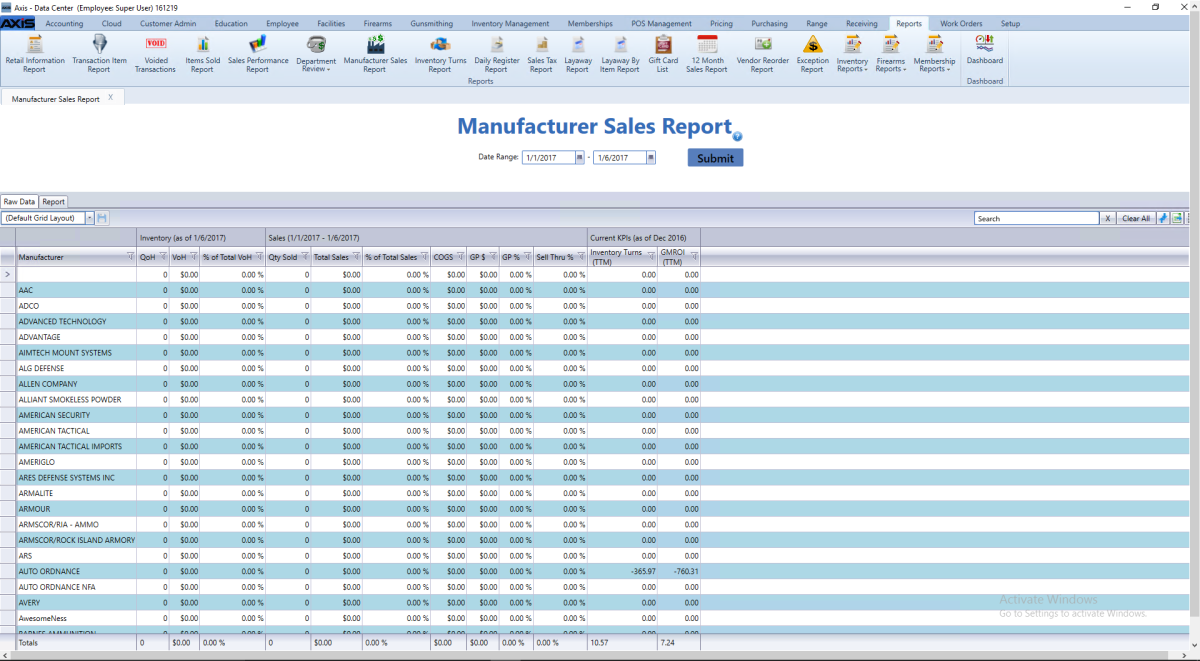Submit the date range
The height and width of the screenshot is (661, 1200).
715,158
